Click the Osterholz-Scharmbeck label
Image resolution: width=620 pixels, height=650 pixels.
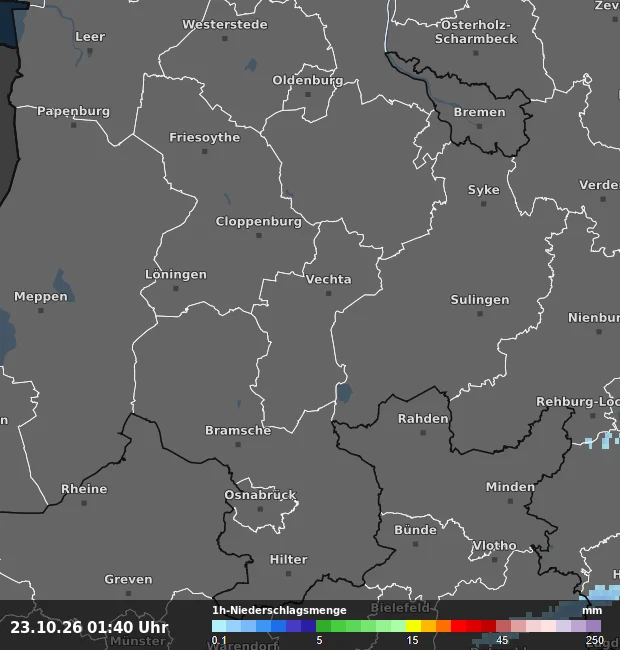pos(476,32)
